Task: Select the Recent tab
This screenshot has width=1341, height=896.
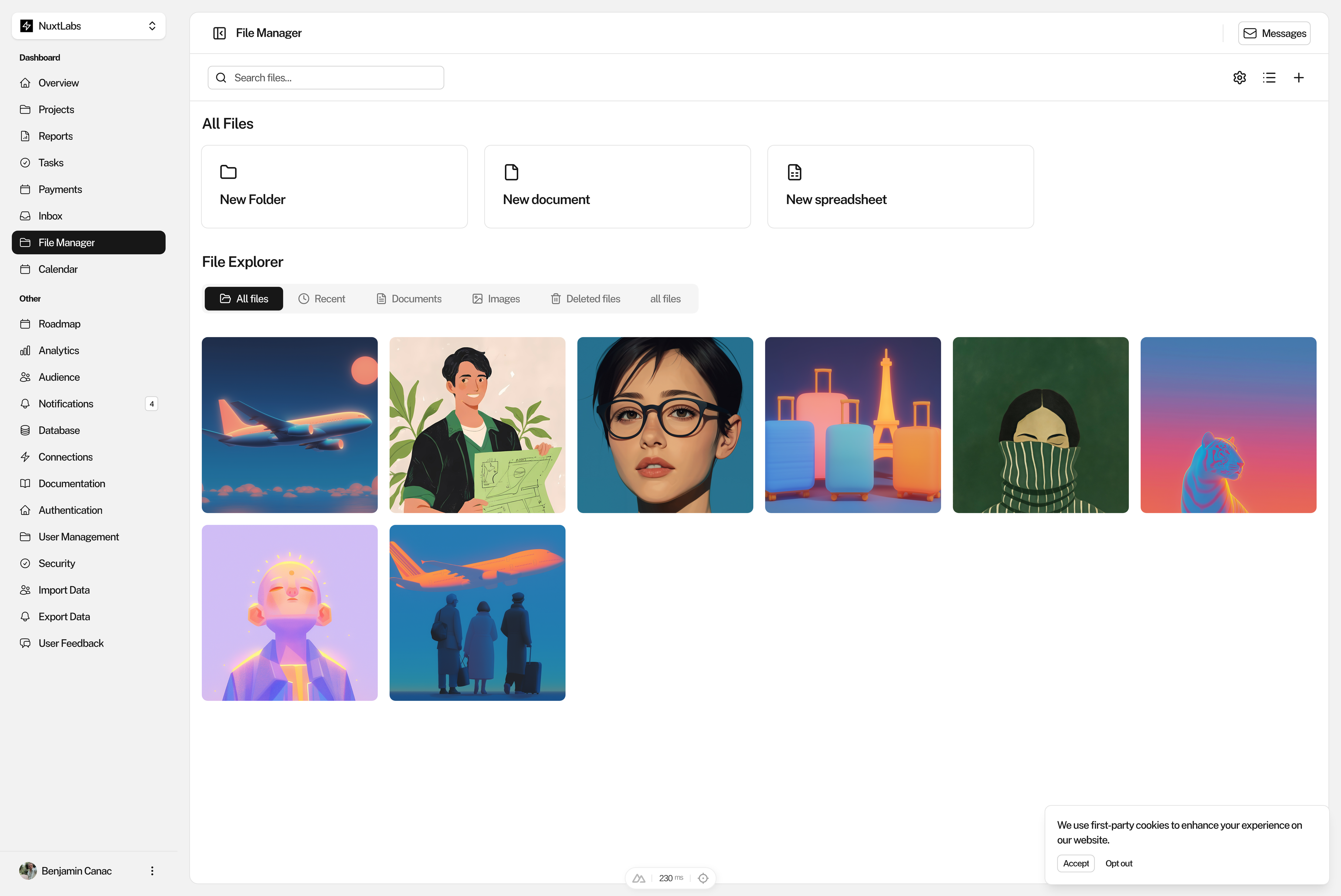Action: click(322, 299)
